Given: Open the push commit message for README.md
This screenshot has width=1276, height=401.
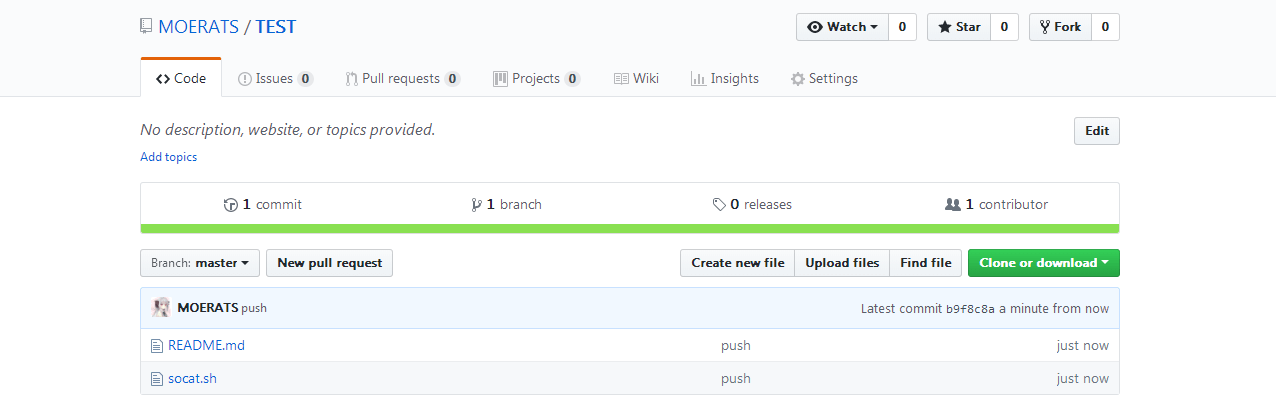Looking at the screenshot, I should point(736,346).
